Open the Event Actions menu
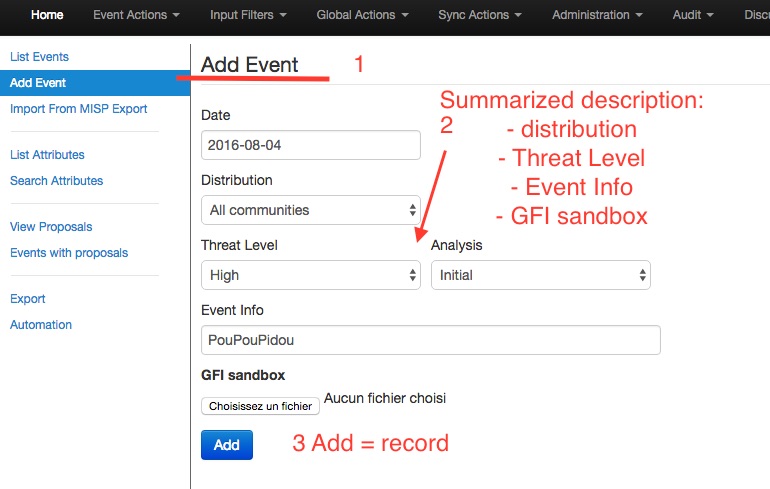This screenshot has width=770, height=489. click(136, 15)
